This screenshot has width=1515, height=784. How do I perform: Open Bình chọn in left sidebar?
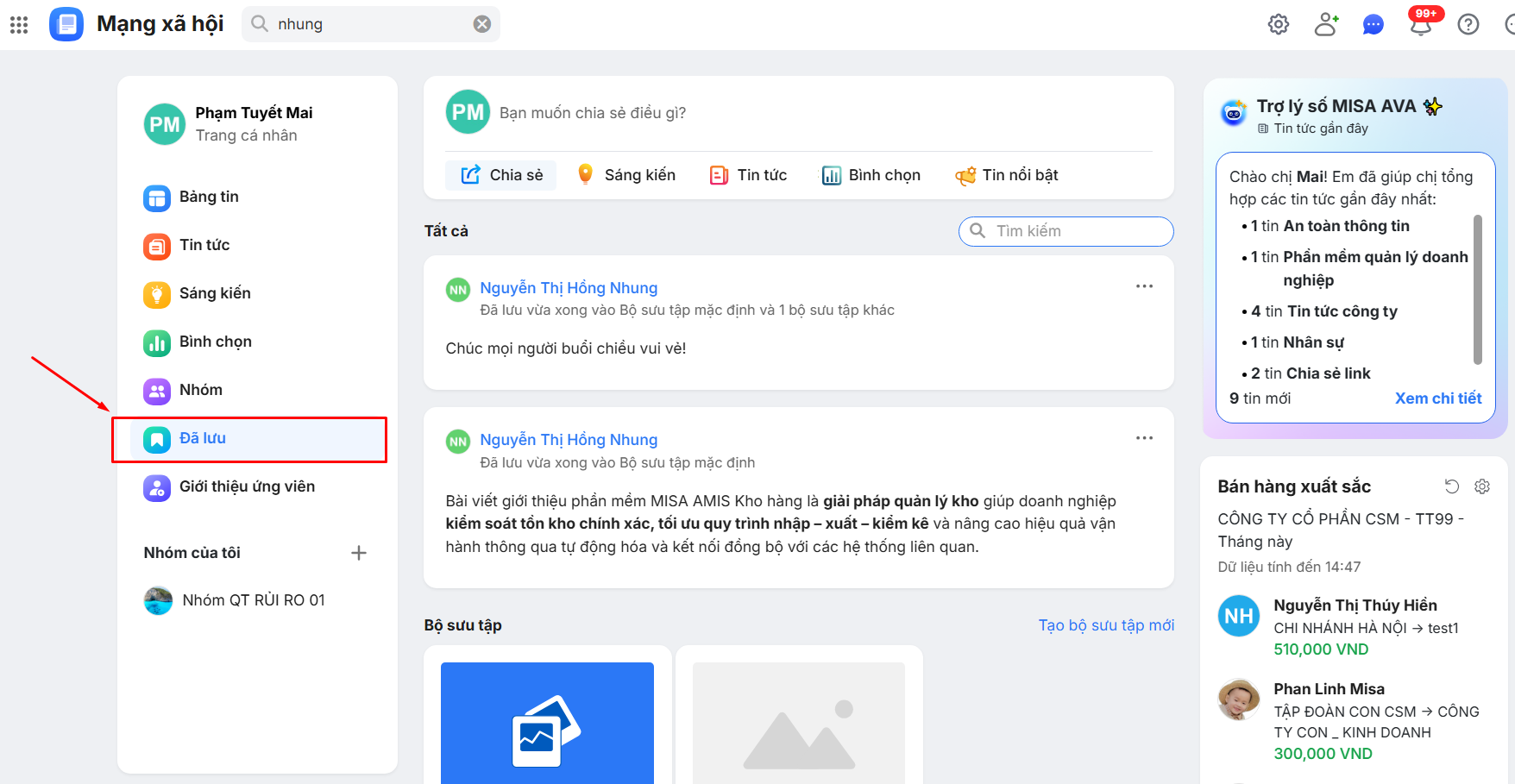[x=257, y=342]
